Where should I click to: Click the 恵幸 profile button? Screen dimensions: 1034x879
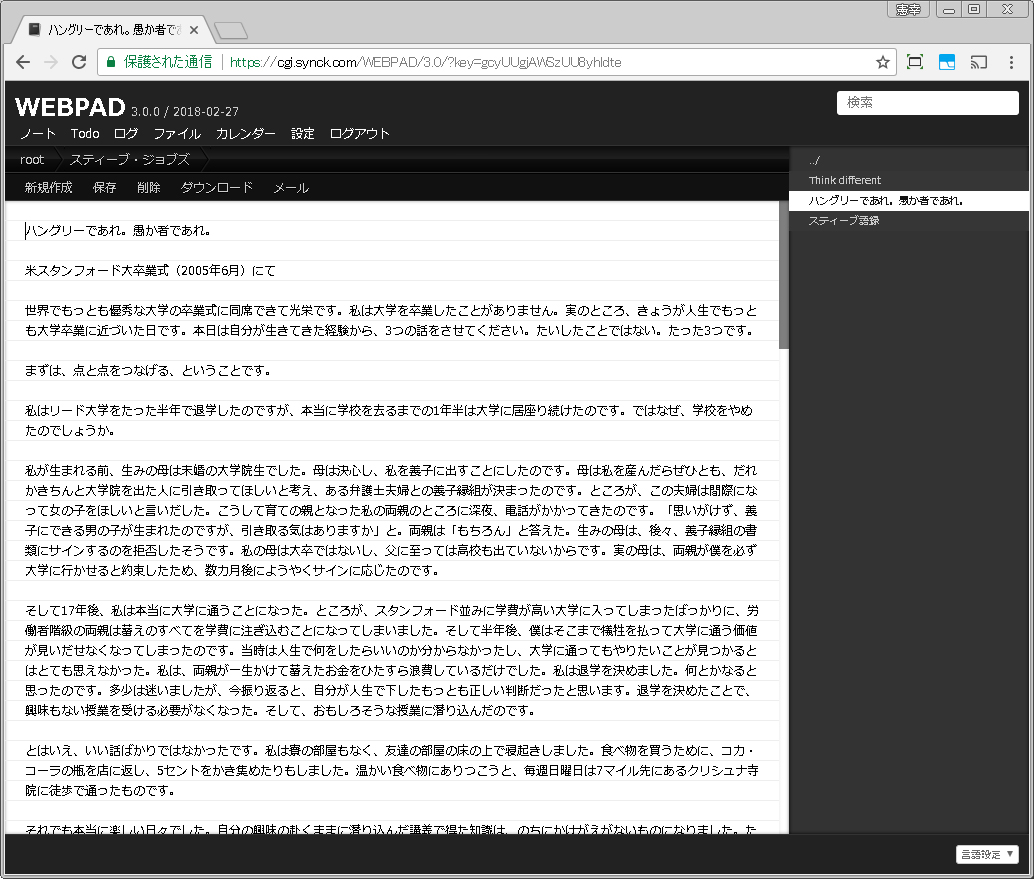(x=908, y=9)
